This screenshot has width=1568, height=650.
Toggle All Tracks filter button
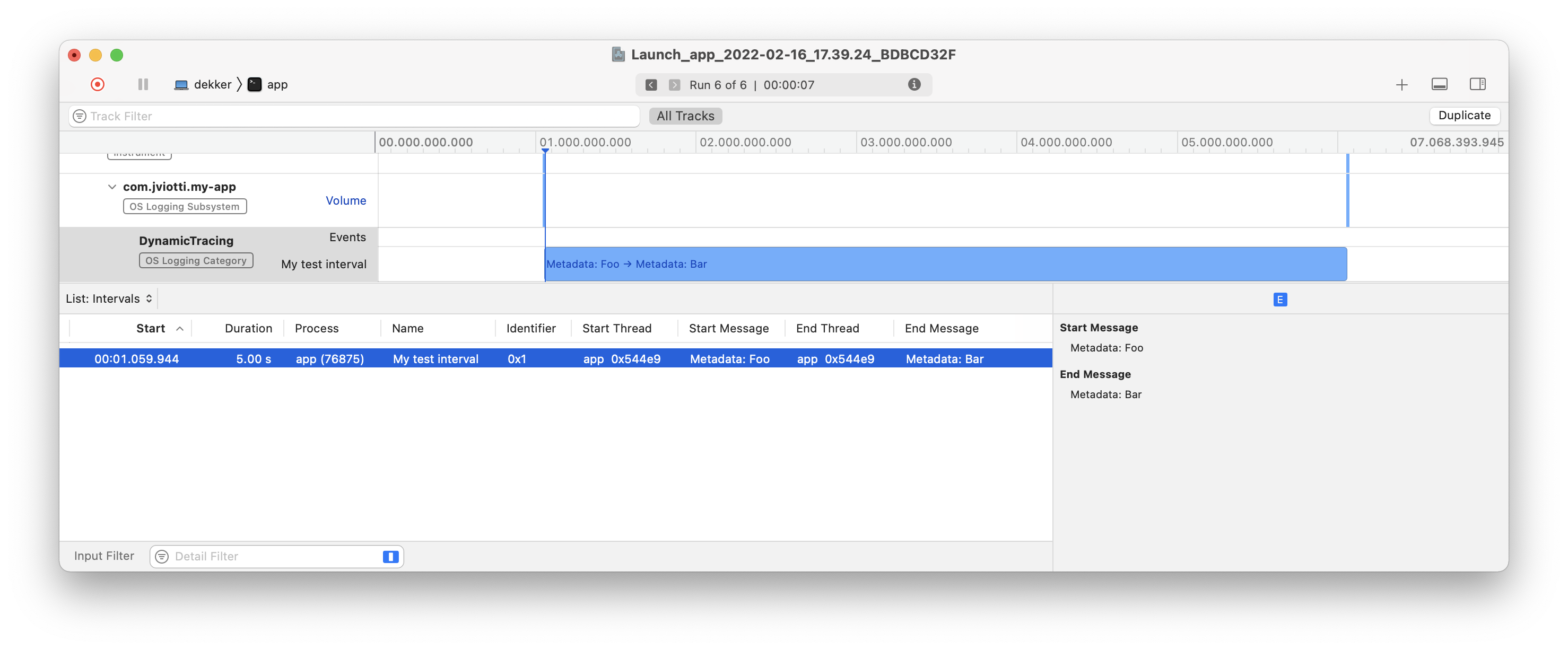coord(685,115)
